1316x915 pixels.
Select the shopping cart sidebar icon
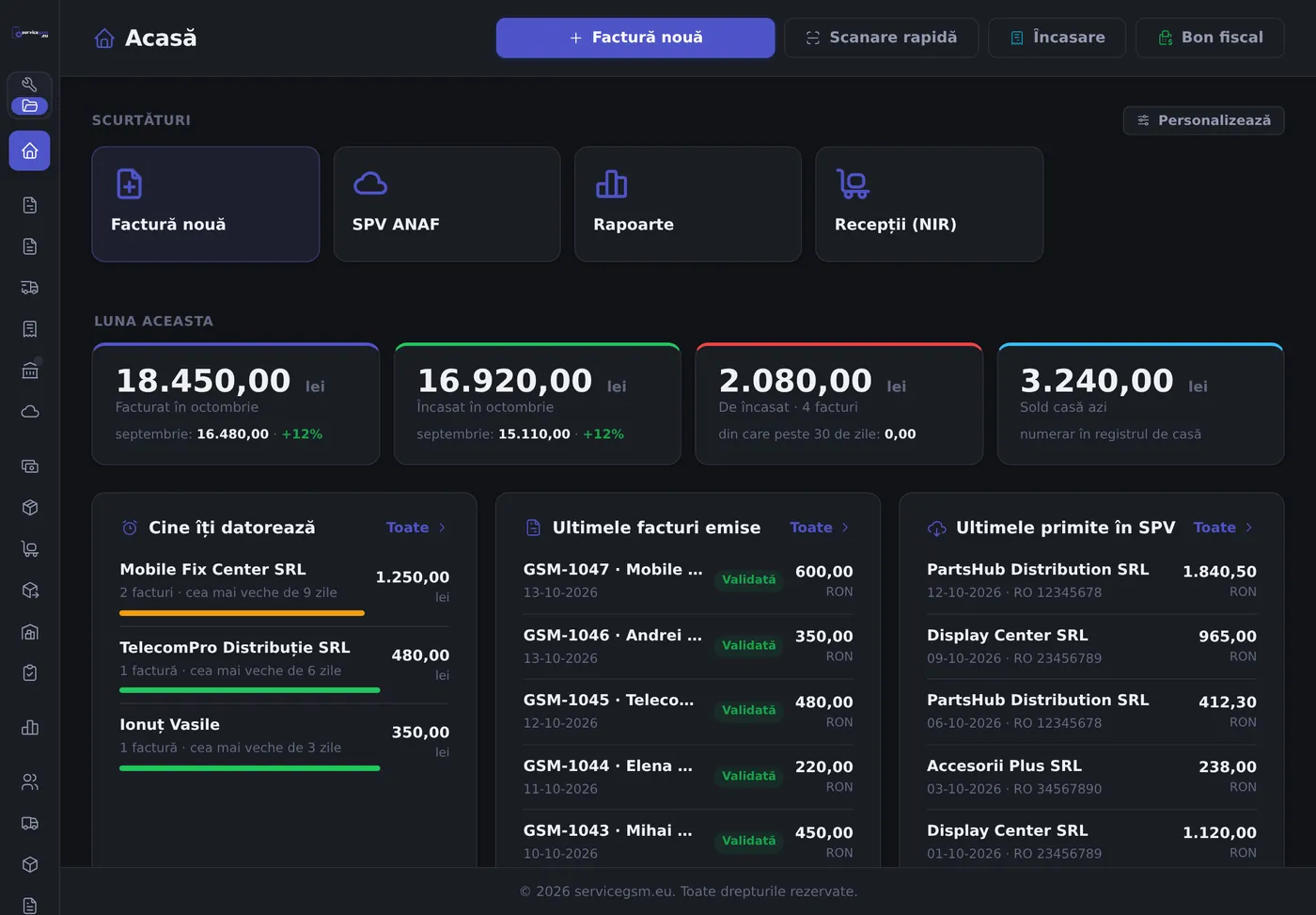click(29, 549)
